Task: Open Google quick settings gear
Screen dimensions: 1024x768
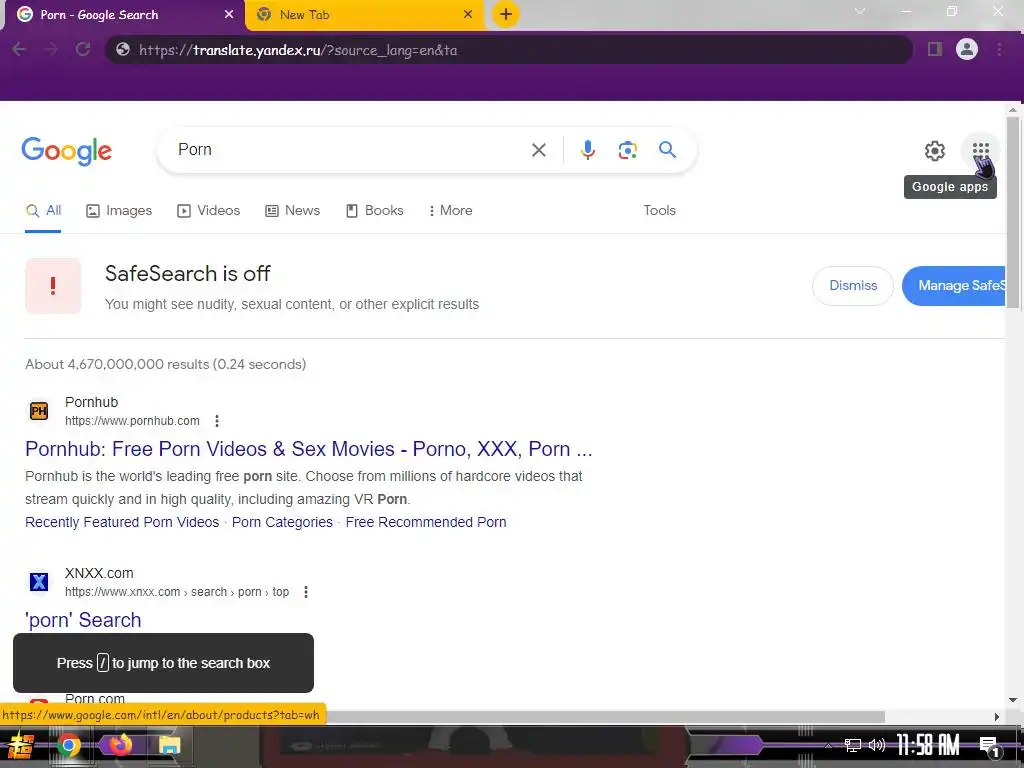Action: click(935, 151)
